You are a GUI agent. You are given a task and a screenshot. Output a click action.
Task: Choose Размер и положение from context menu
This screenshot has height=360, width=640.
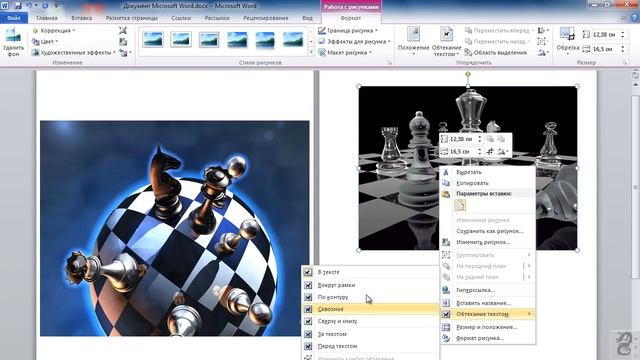[x=488, y=327]
